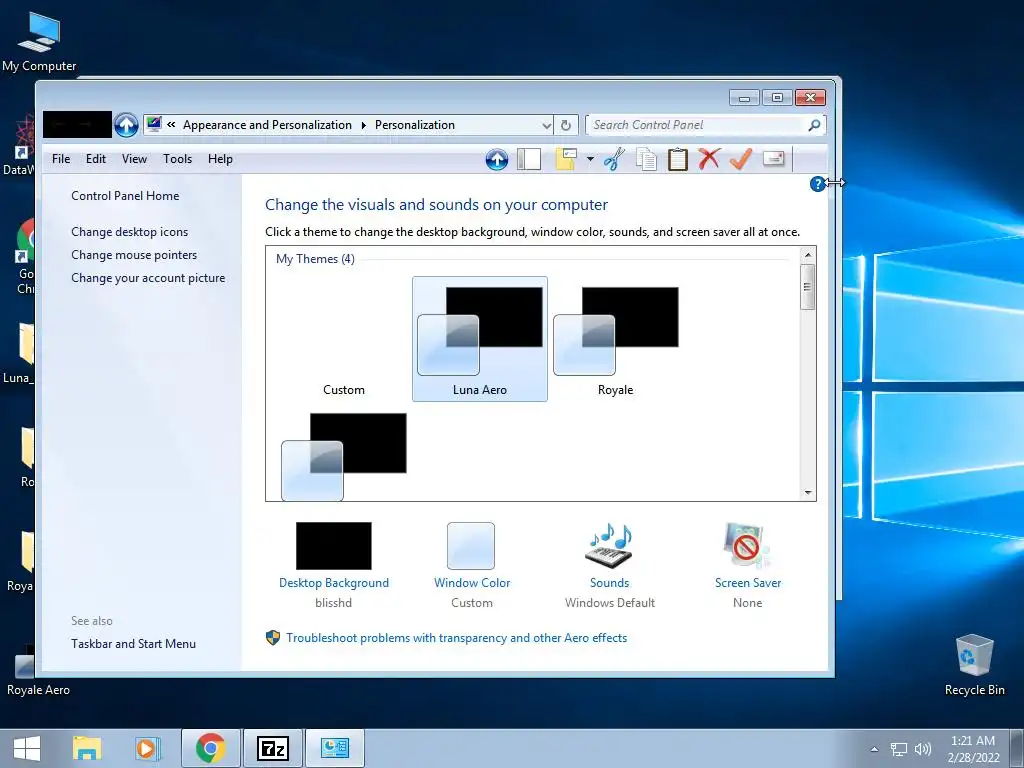This screenshot has height=768, width=1024.
Task: Click the Paste clipboard icon
Action: (x=677, y=159)
